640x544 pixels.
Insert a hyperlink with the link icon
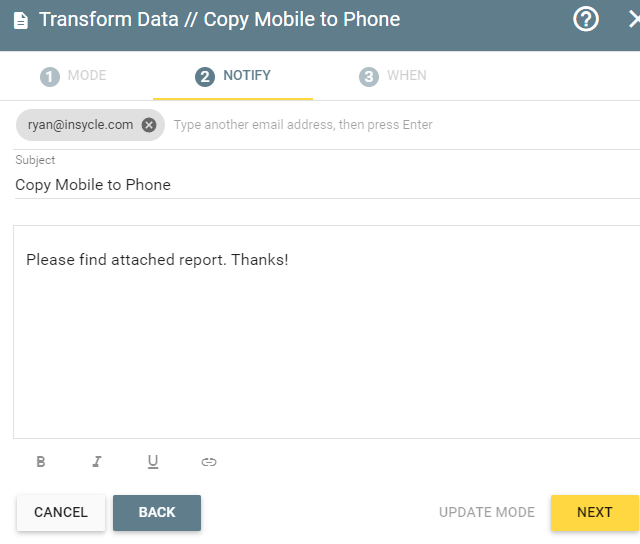pyautogui.click(x=209, y=462)
